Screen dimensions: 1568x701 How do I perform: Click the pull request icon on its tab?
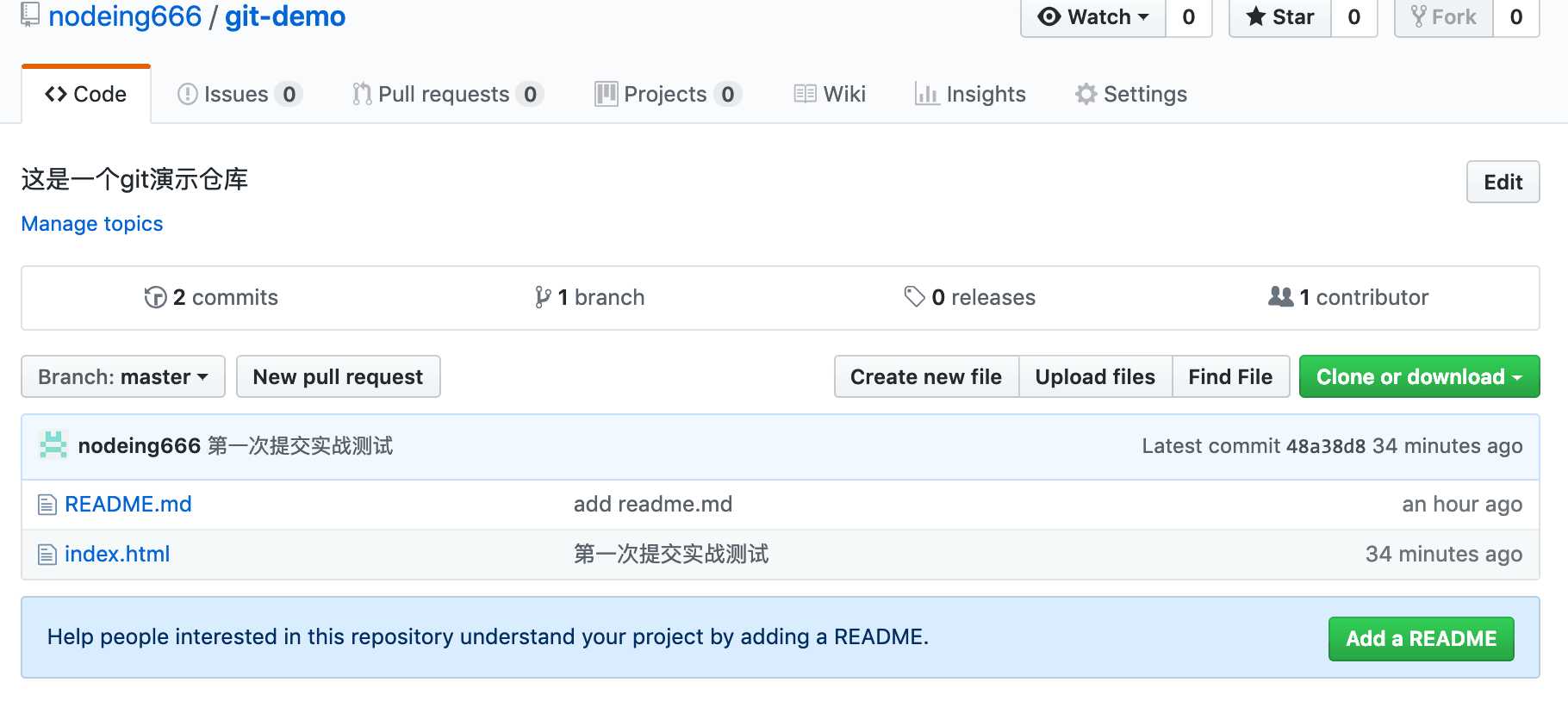click(x=362, y=94)
